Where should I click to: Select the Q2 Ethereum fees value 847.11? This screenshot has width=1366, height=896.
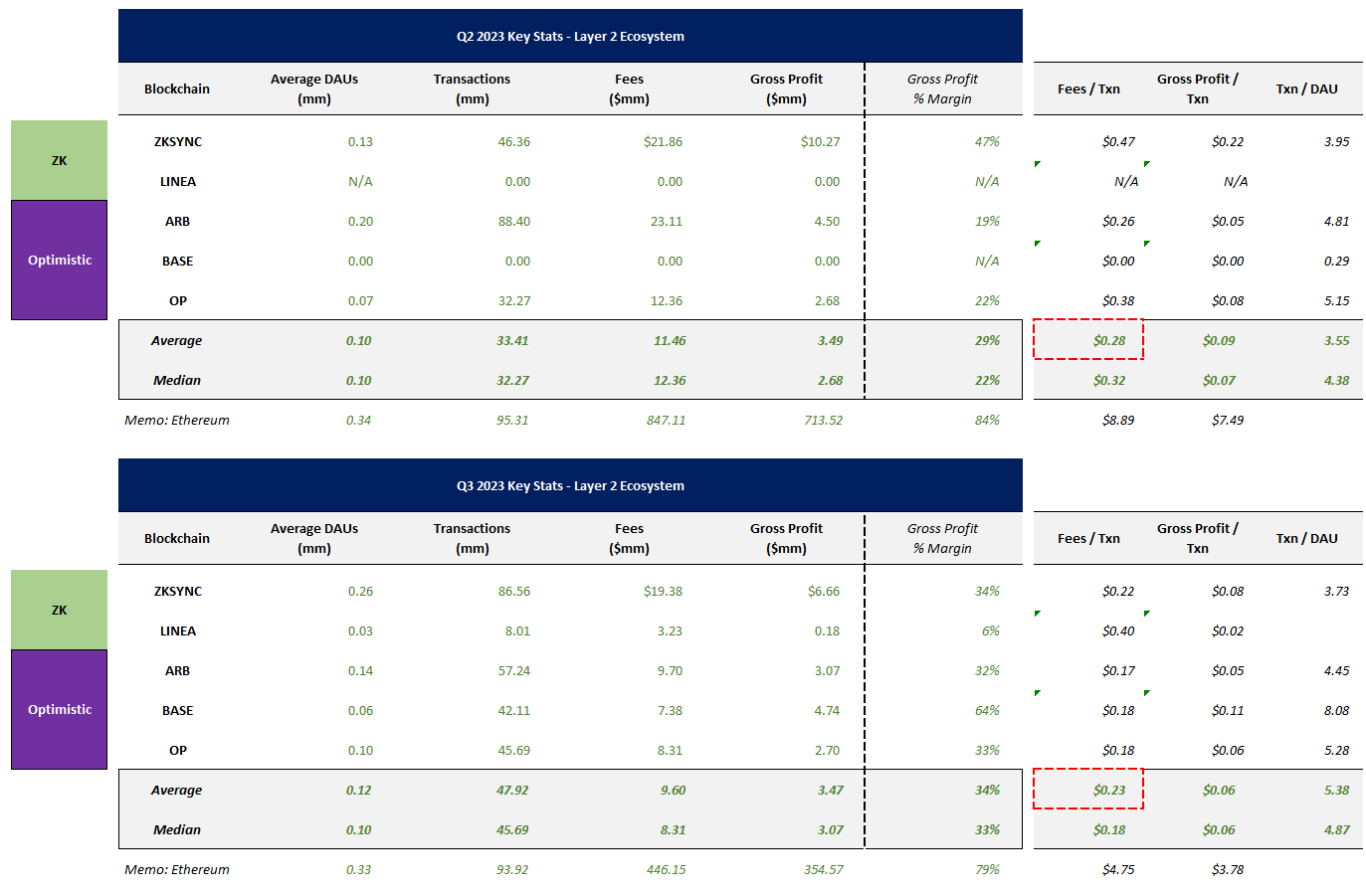tap(666, 420)
